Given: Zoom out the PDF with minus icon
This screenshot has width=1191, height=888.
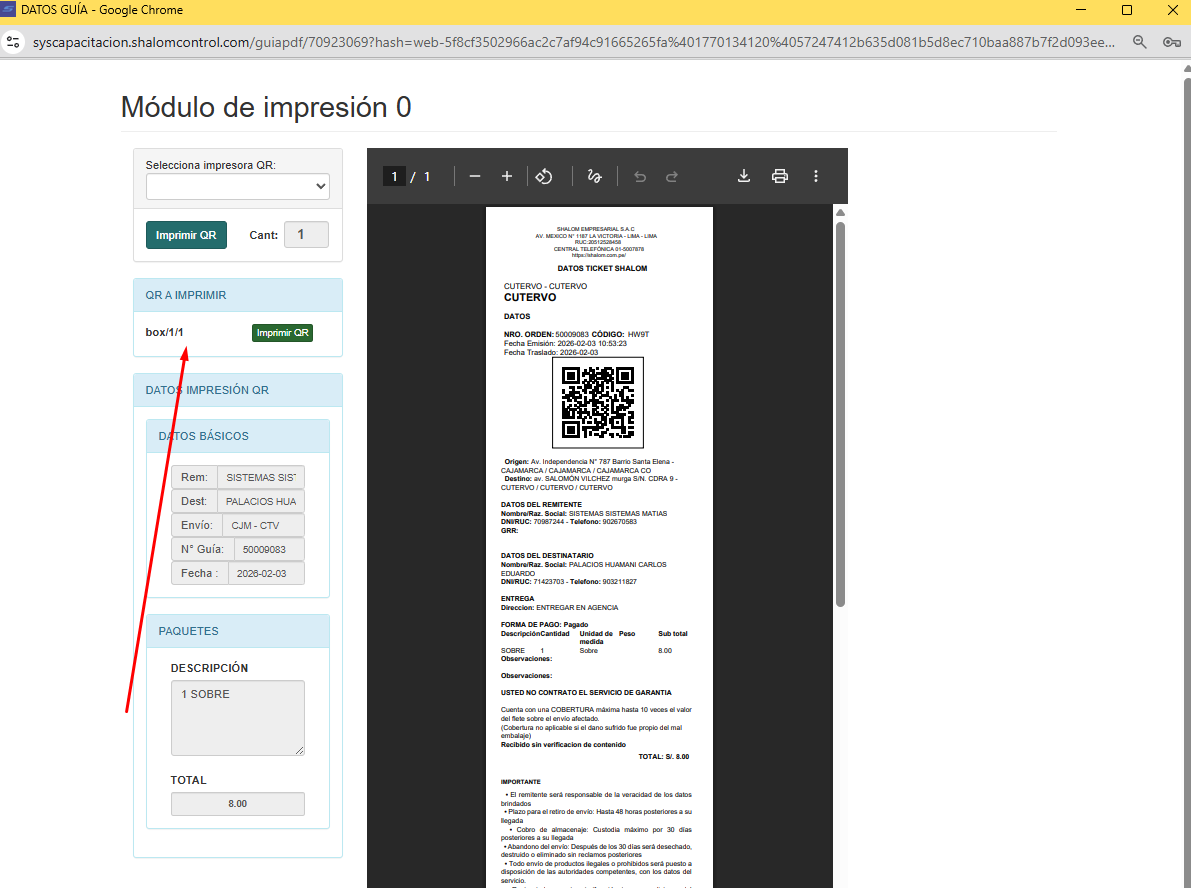Looking at the screenshot, I should [475, 176].
